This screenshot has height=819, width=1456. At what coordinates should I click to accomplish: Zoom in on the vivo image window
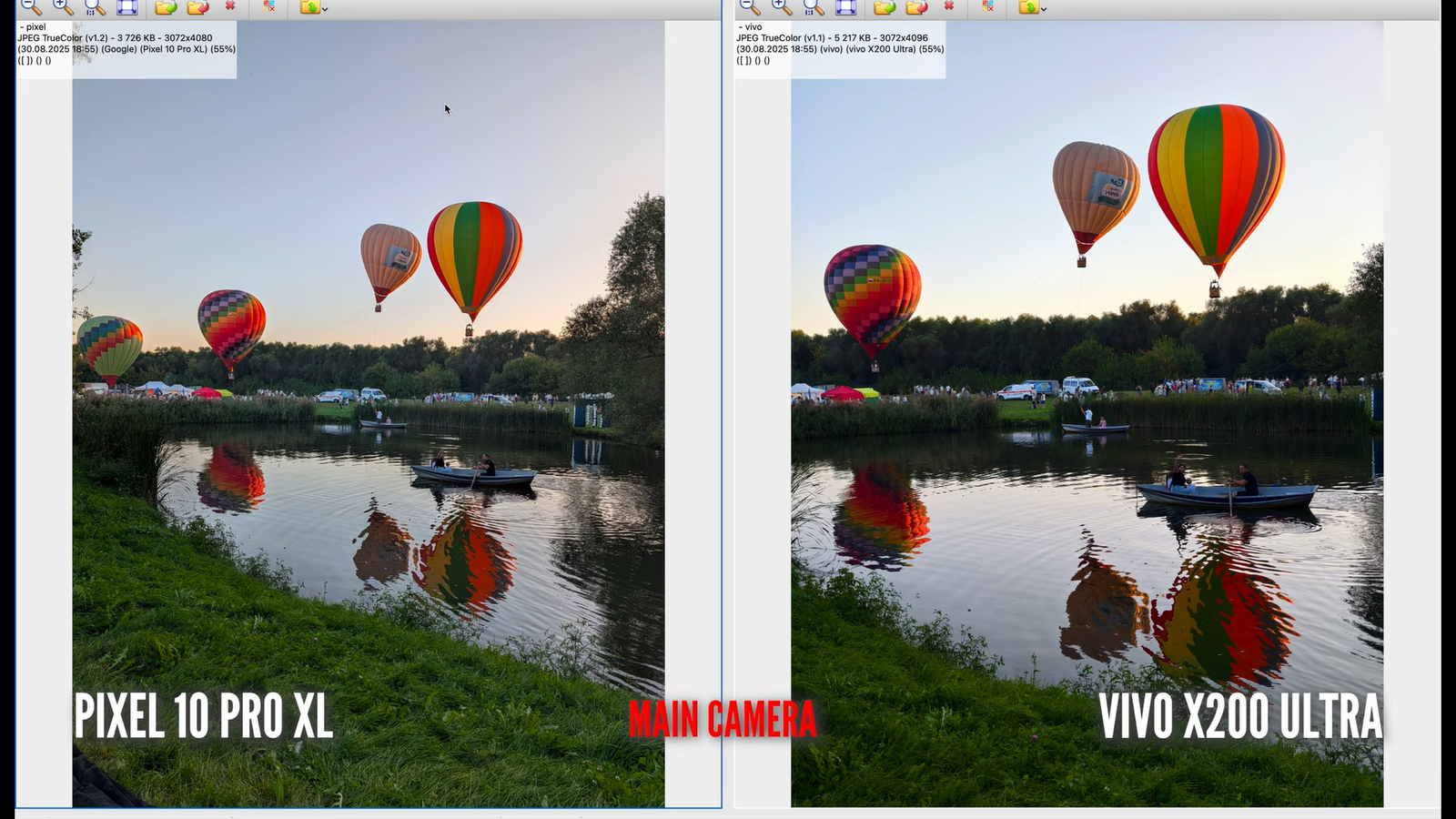coord(782,7)
